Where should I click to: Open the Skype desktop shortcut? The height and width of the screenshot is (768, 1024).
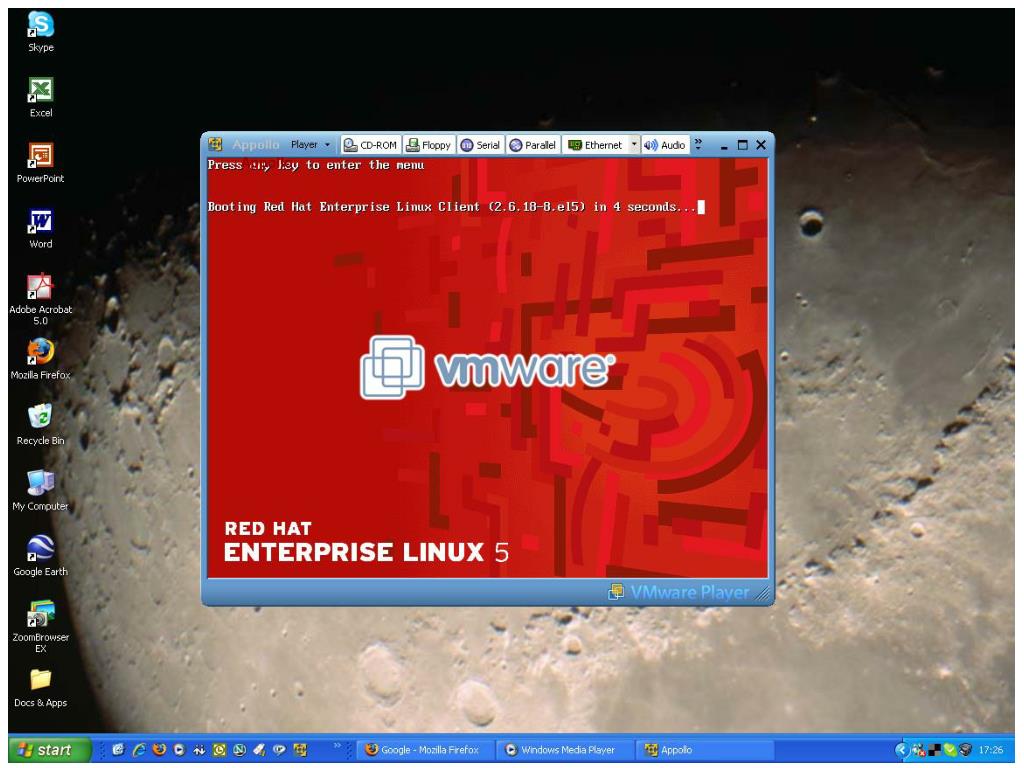pos(40,32)
